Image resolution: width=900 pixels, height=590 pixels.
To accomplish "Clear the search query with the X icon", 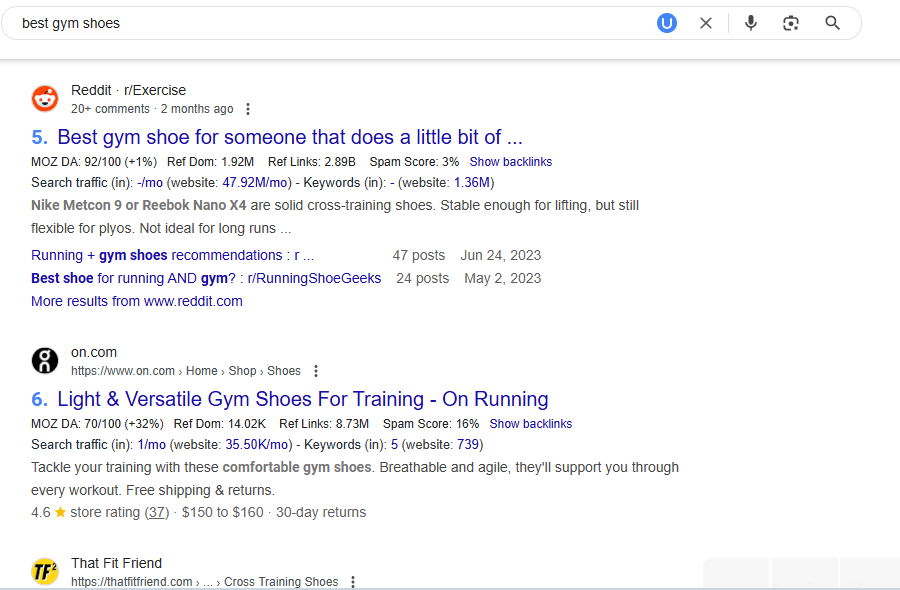I will point(706,23).
